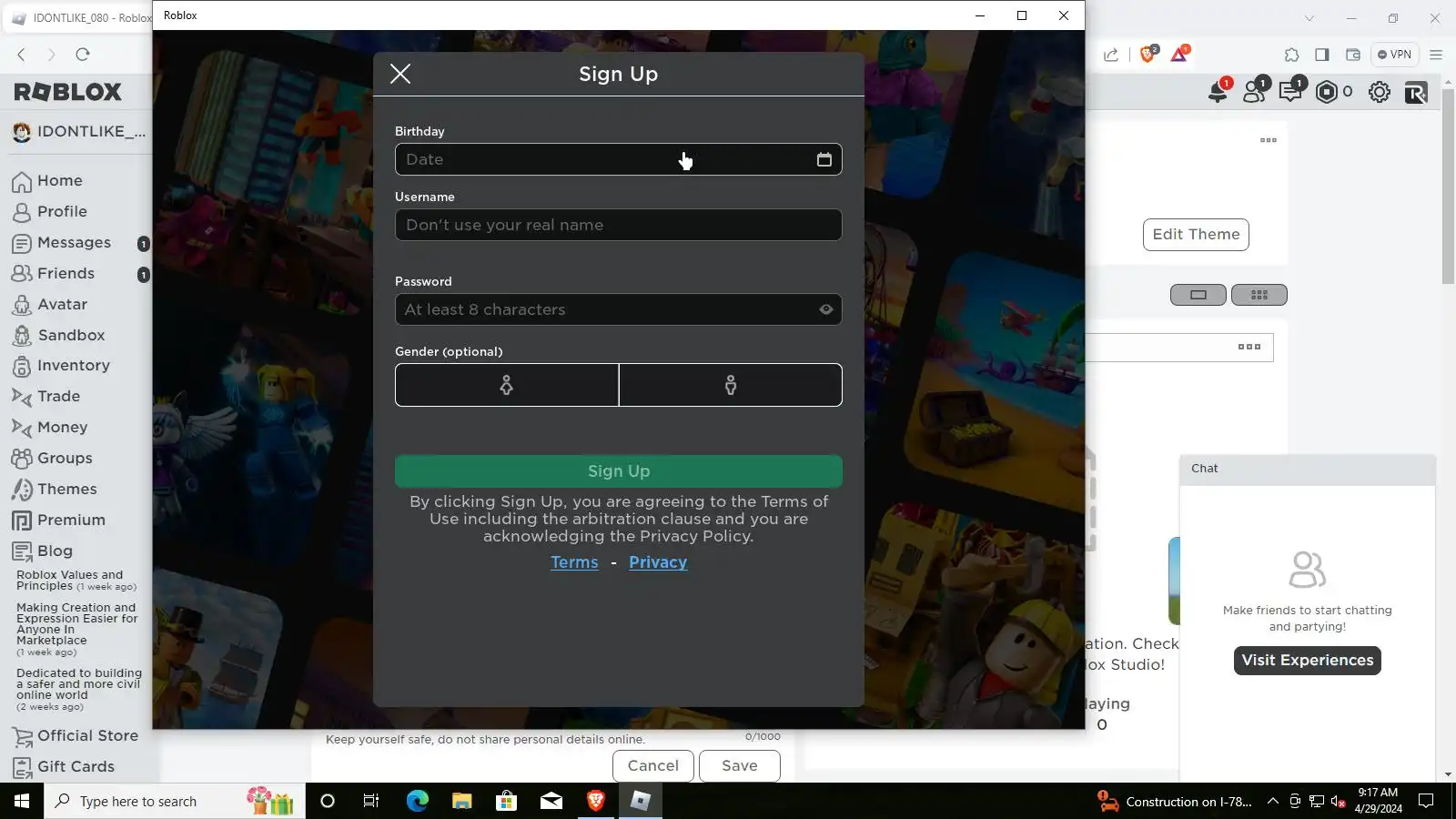Open Roblox notifications bell

click(1218, 92)
